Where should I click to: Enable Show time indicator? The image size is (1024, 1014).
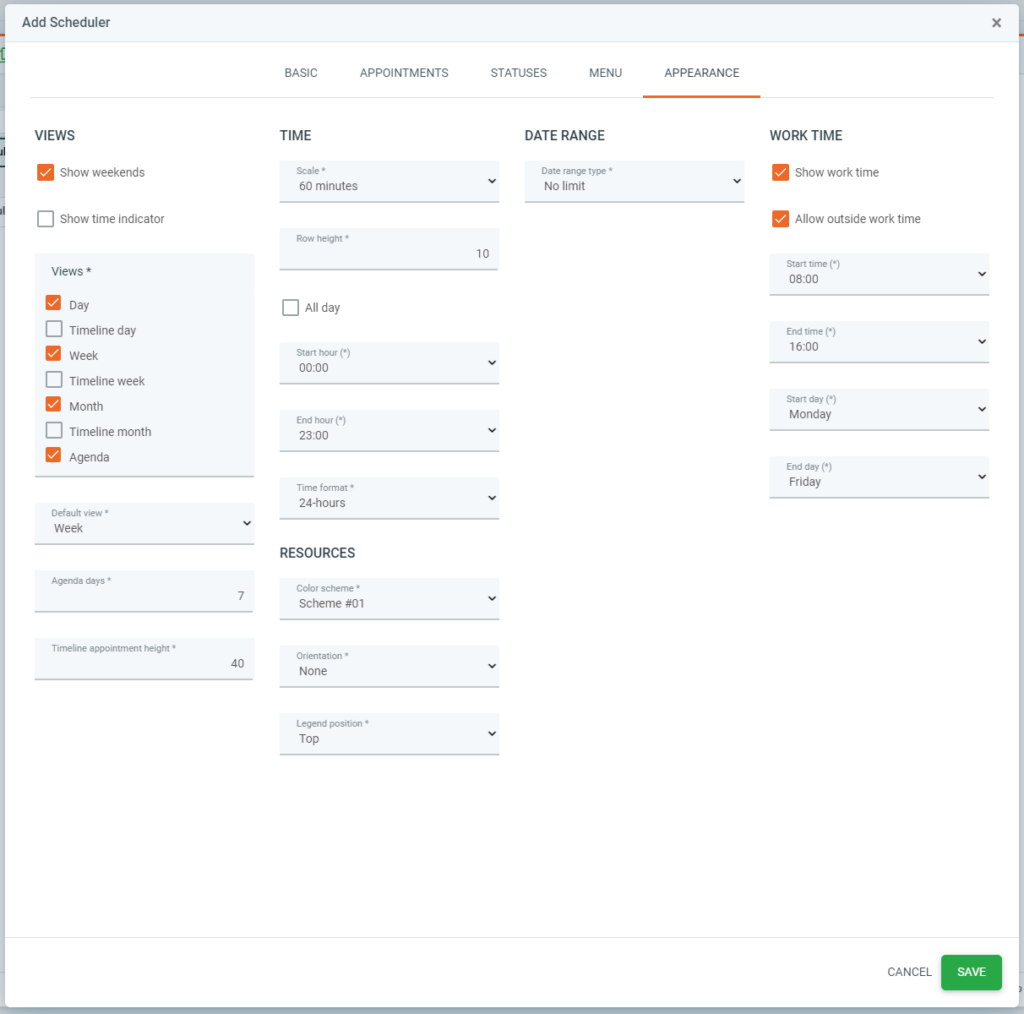46,219
